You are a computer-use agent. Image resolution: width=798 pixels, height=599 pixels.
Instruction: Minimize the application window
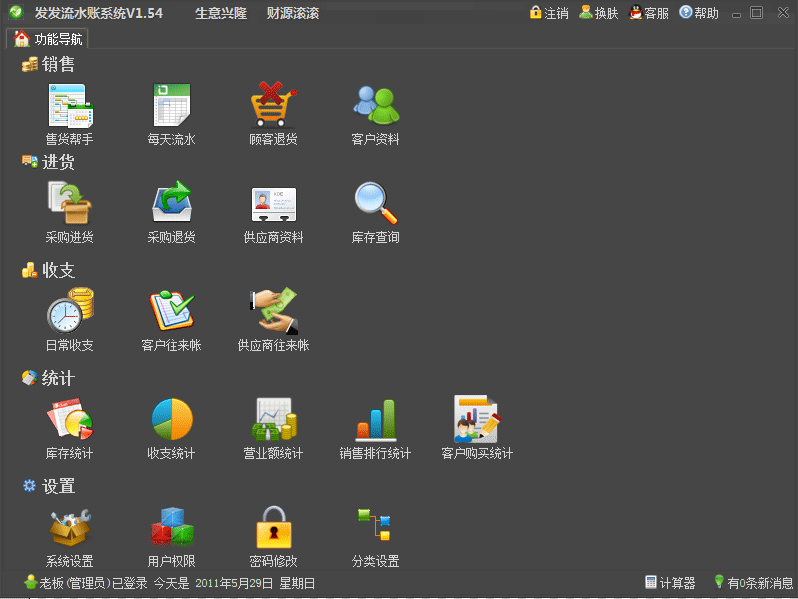point(736,15)
